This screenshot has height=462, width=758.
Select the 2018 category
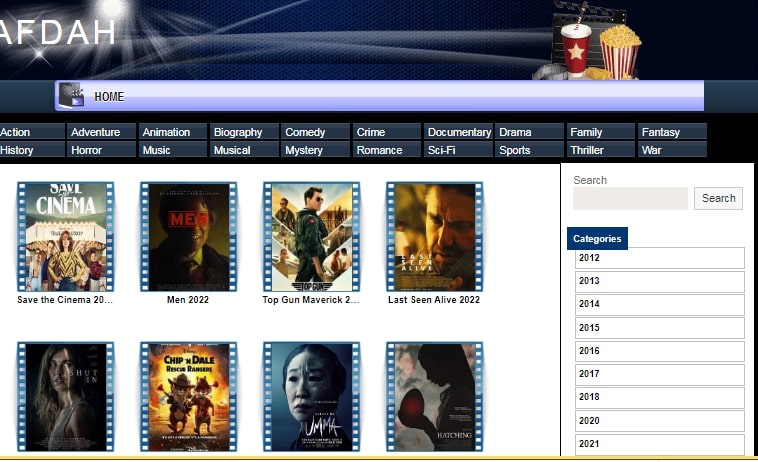click(660, 398)
